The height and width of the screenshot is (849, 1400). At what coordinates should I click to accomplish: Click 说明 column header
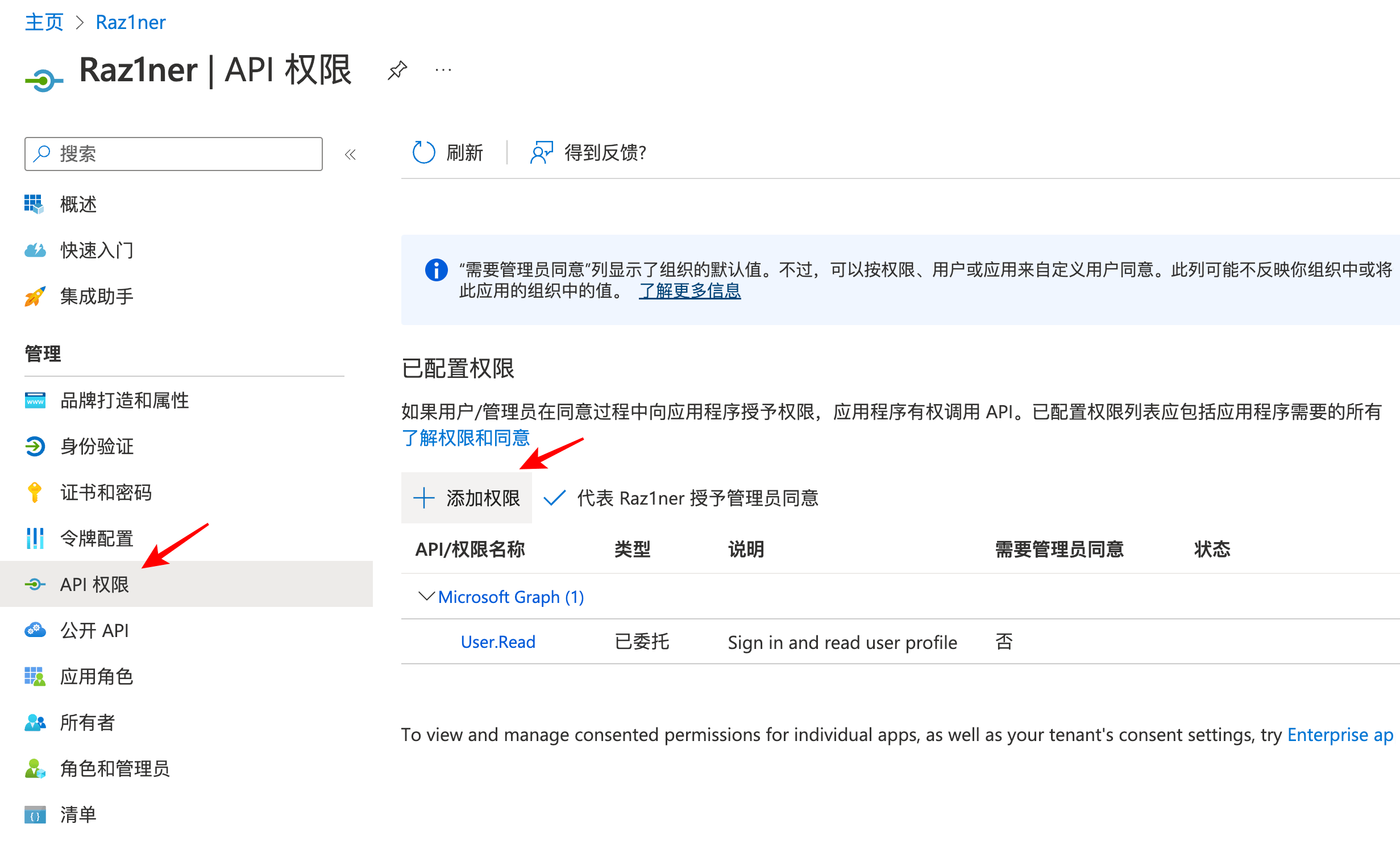pos(746,549)
